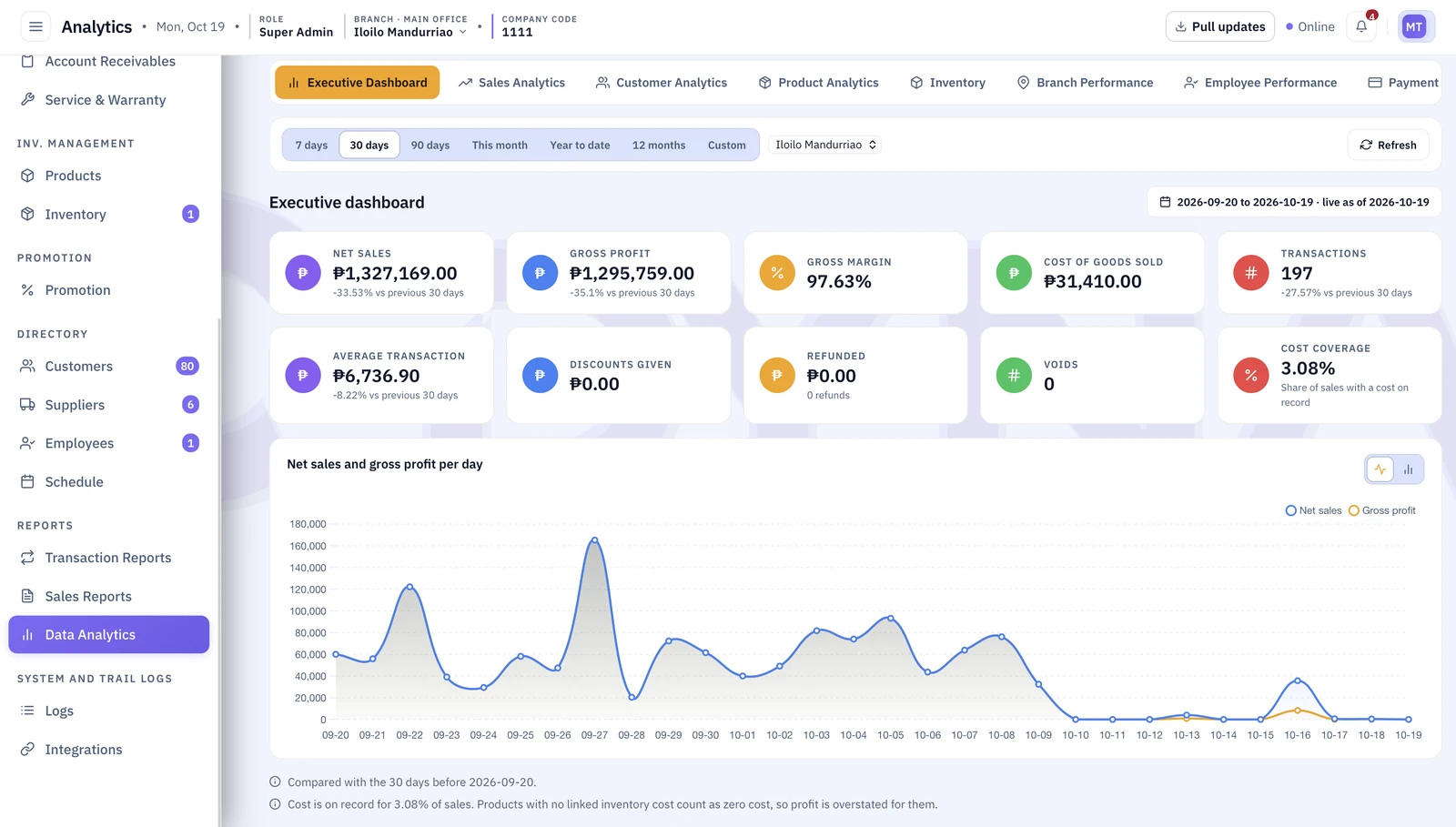Open the Executive Dashboard tab
Image resolution: width=1456 pixels, height=827 pixels.
[x=357, y=82]
